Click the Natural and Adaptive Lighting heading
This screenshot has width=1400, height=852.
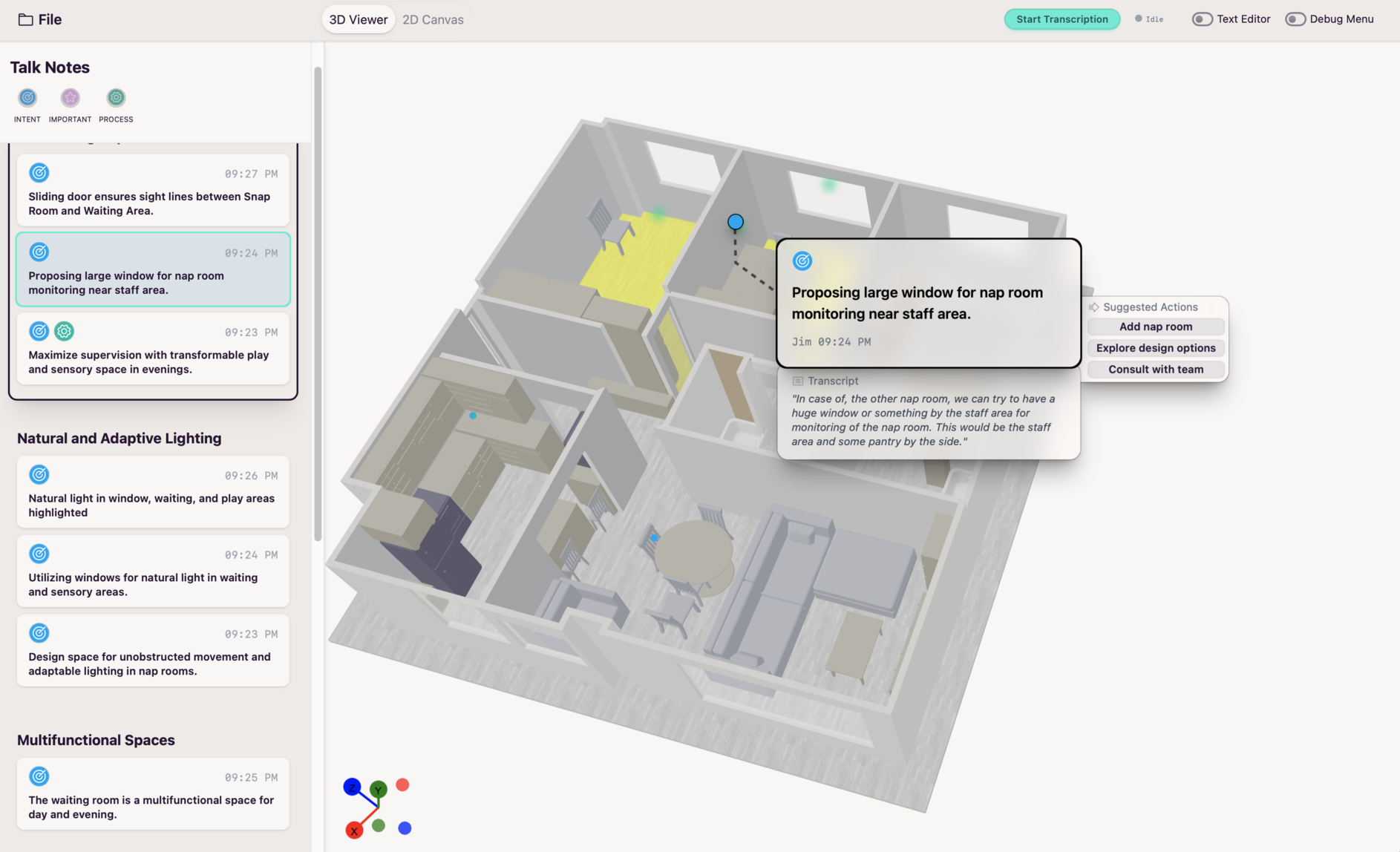[x=120, y=439]
